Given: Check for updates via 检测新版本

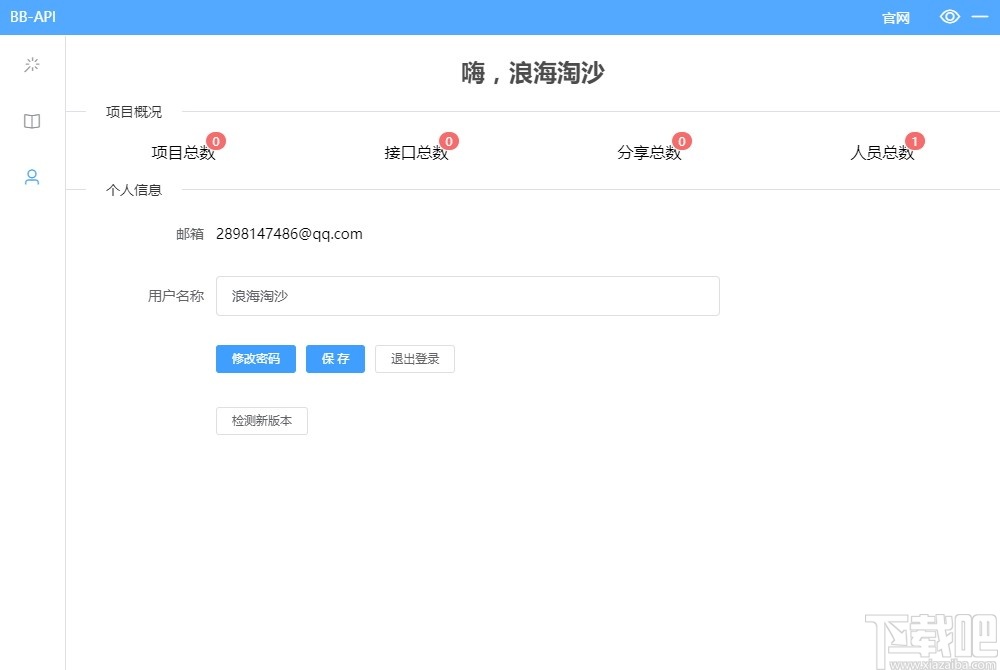Looking at the screenshot, I should (x=261, y=420).
